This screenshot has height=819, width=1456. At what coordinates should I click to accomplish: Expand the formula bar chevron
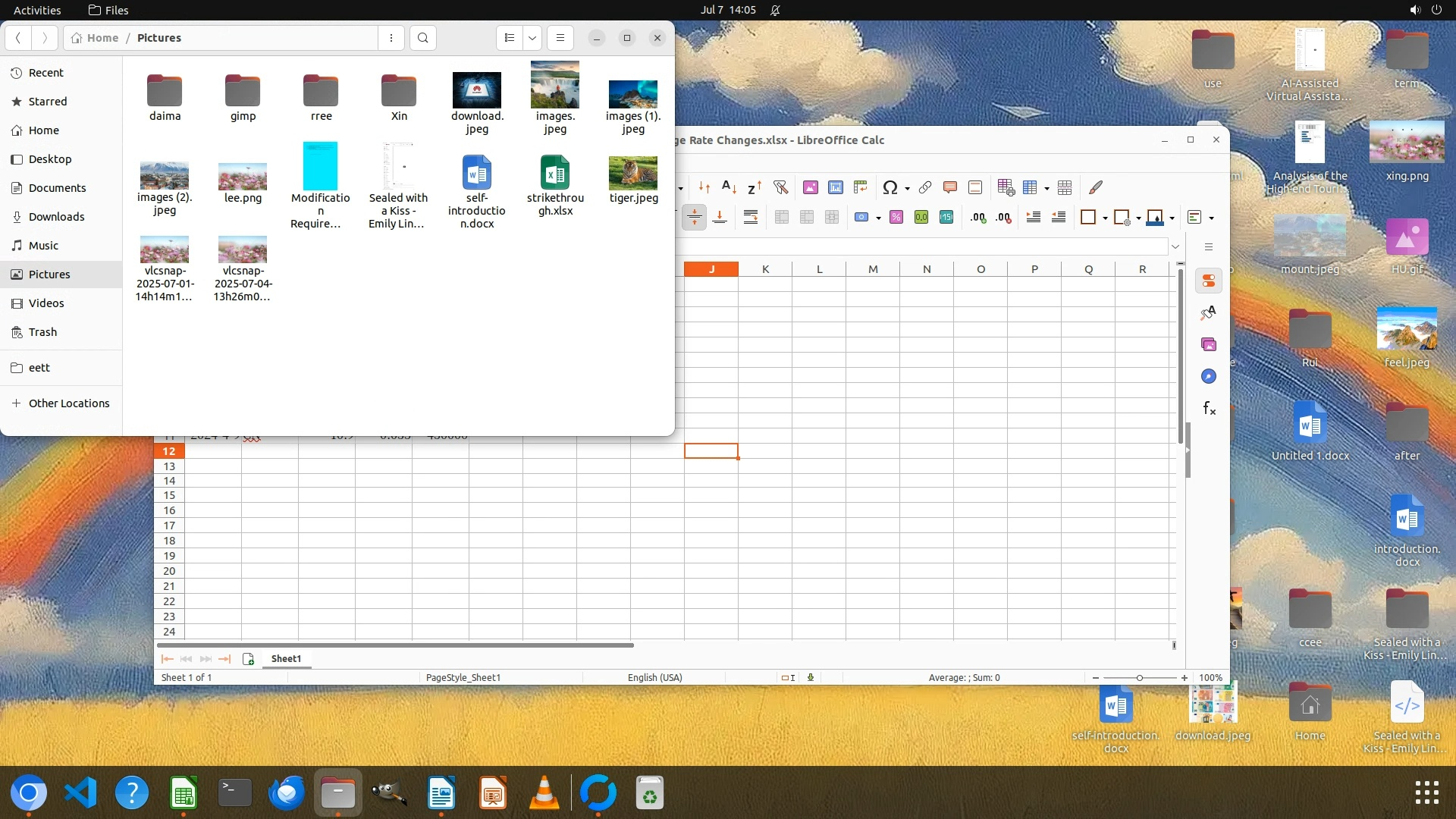[1175, 246]
